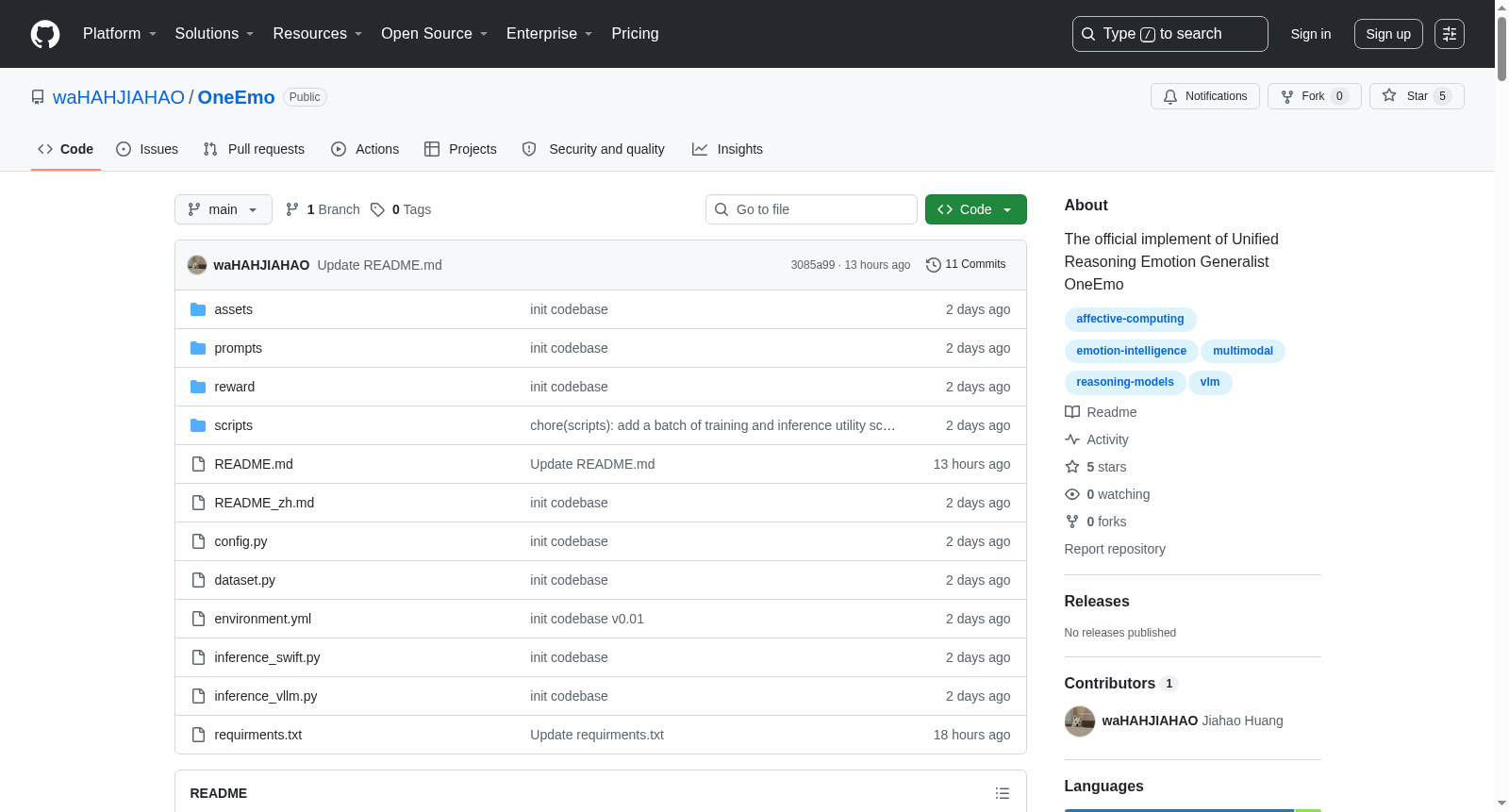This screenshot has height=812, width=1509.
Task: Click the reward folder icon
Action: [198, 387]
